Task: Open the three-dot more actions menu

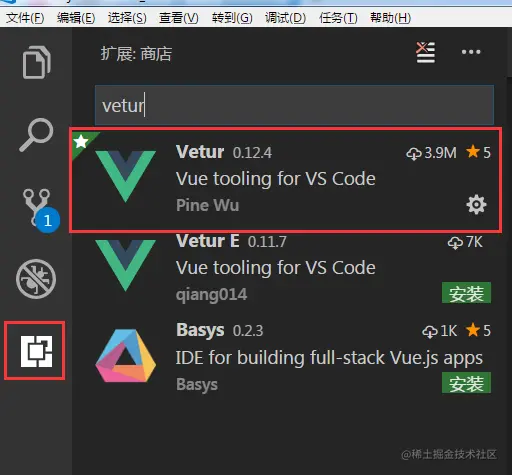Action: coord(471,52)
